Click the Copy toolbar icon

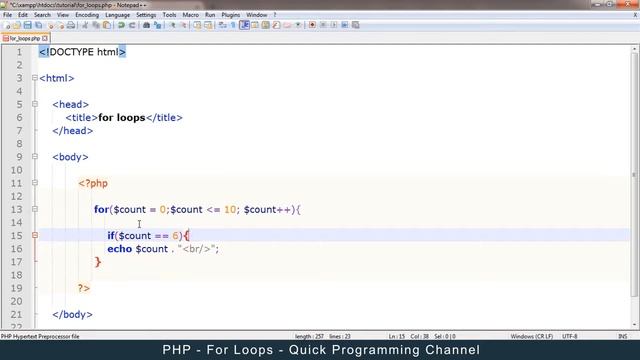coord(96,25)
